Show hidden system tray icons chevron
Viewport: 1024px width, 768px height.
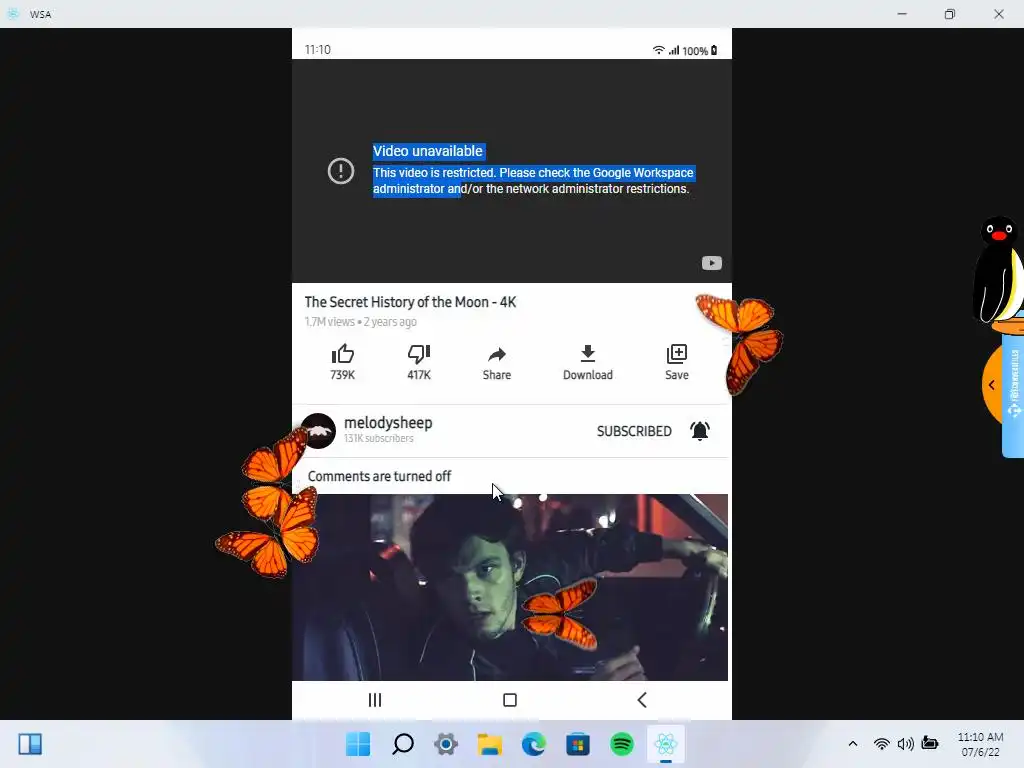click(853, 744)
